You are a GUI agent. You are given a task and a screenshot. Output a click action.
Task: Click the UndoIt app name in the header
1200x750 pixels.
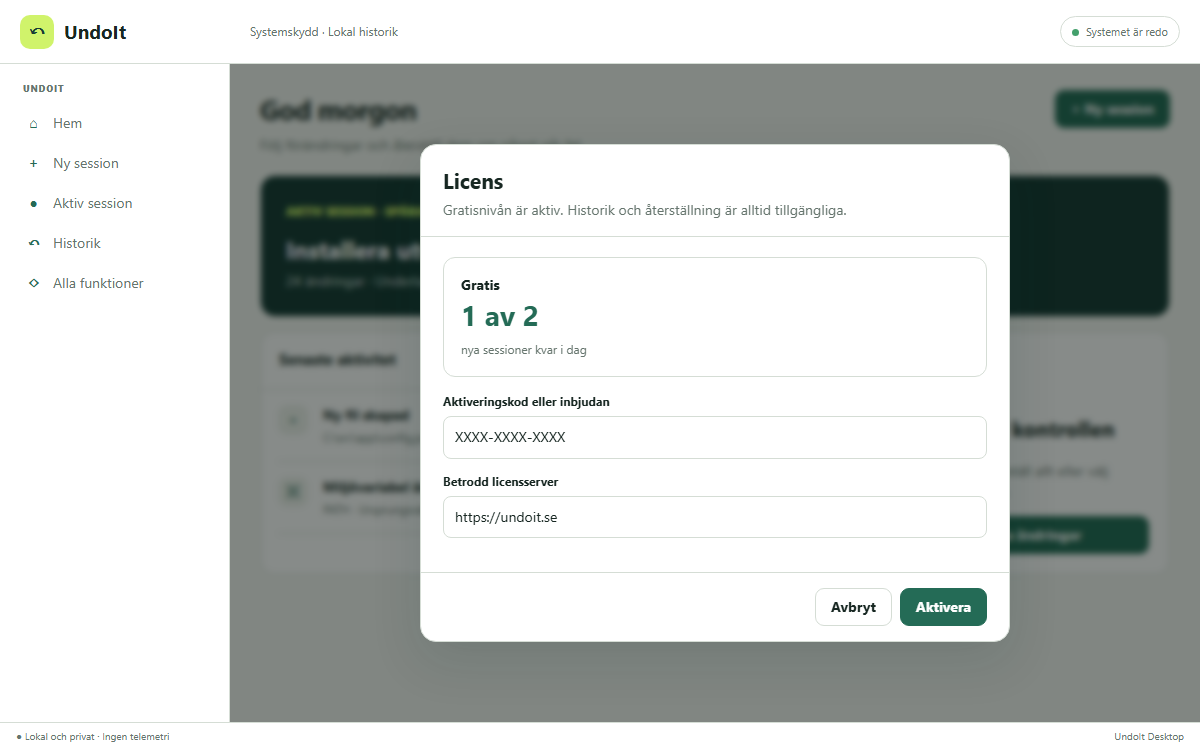(95, 32)
